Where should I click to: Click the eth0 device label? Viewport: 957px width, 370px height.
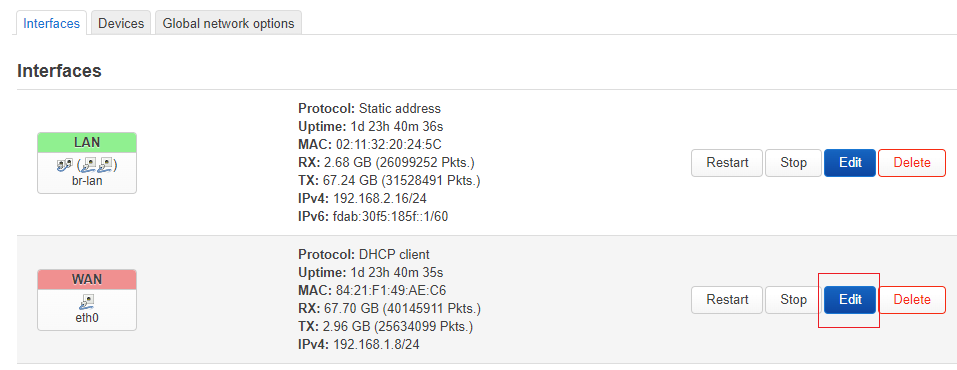(x=87, y=317)
